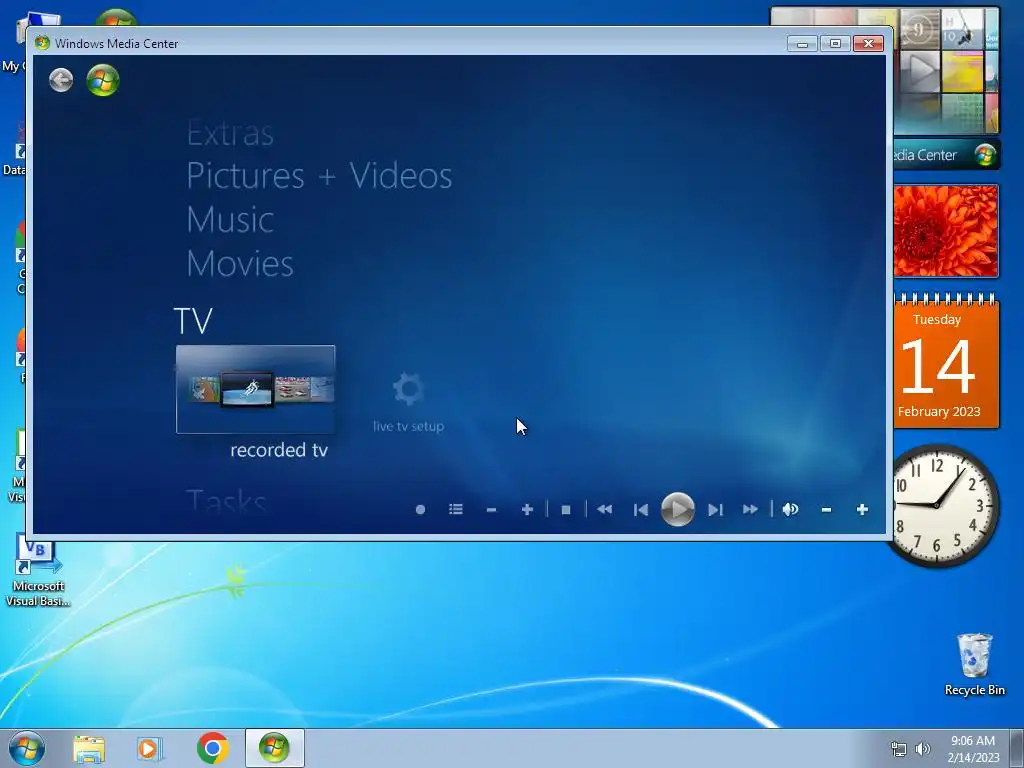Click the rewind button
The width and height of the screenshot is (1024, 768).
(605, 509)
